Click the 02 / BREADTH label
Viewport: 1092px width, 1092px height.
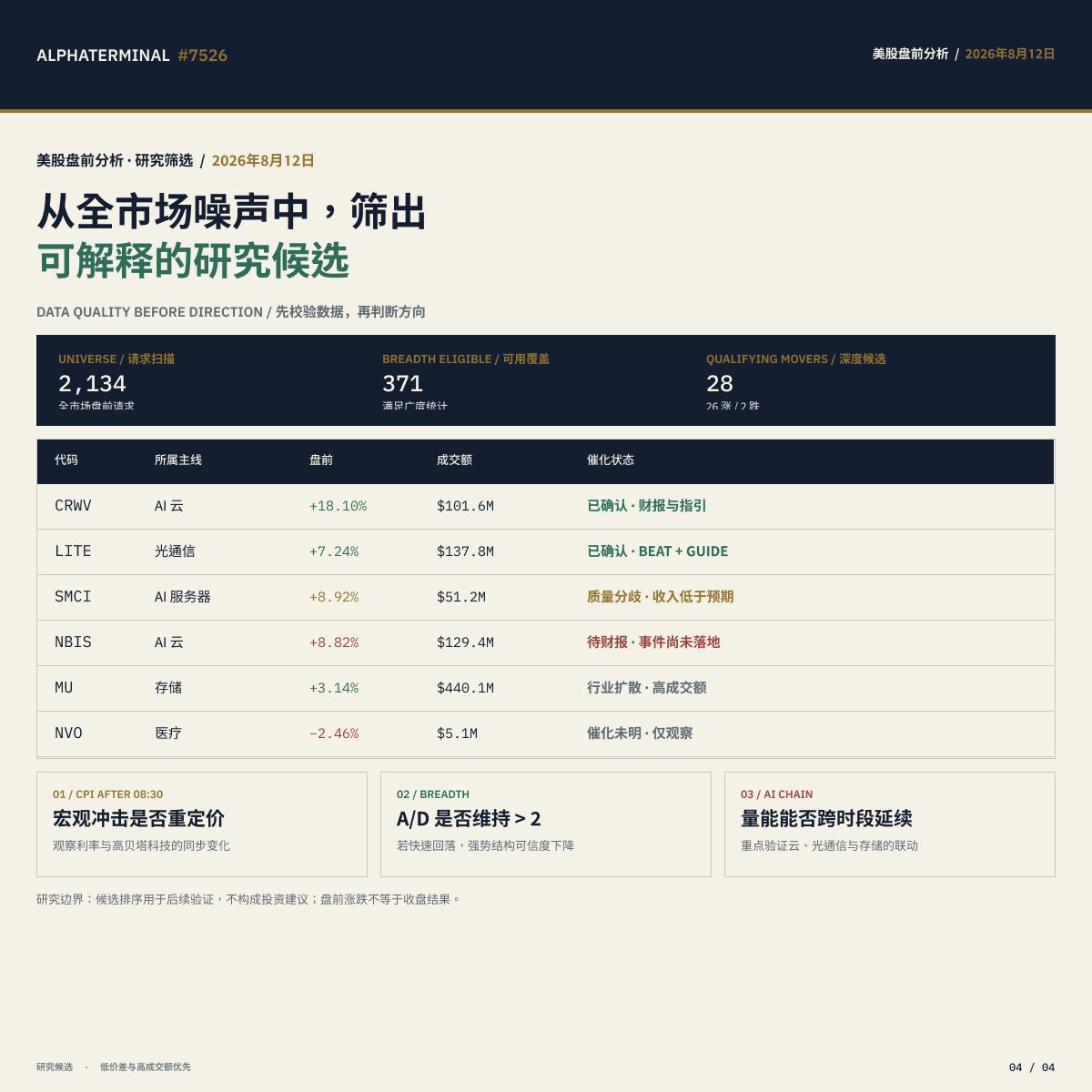click(x=433, y=794)
